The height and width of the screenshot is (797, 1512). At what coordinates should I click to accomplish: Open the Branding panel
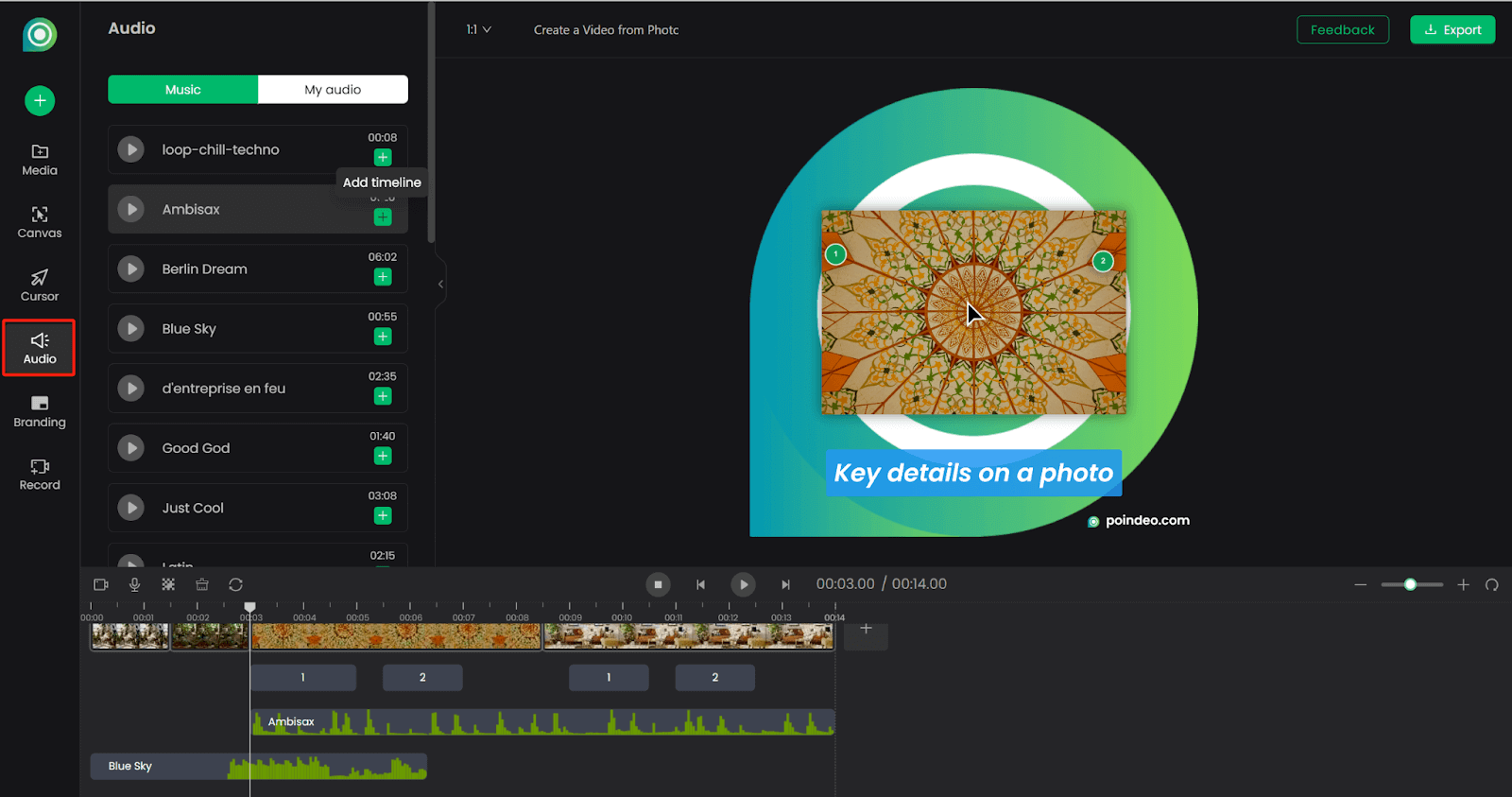40,411
